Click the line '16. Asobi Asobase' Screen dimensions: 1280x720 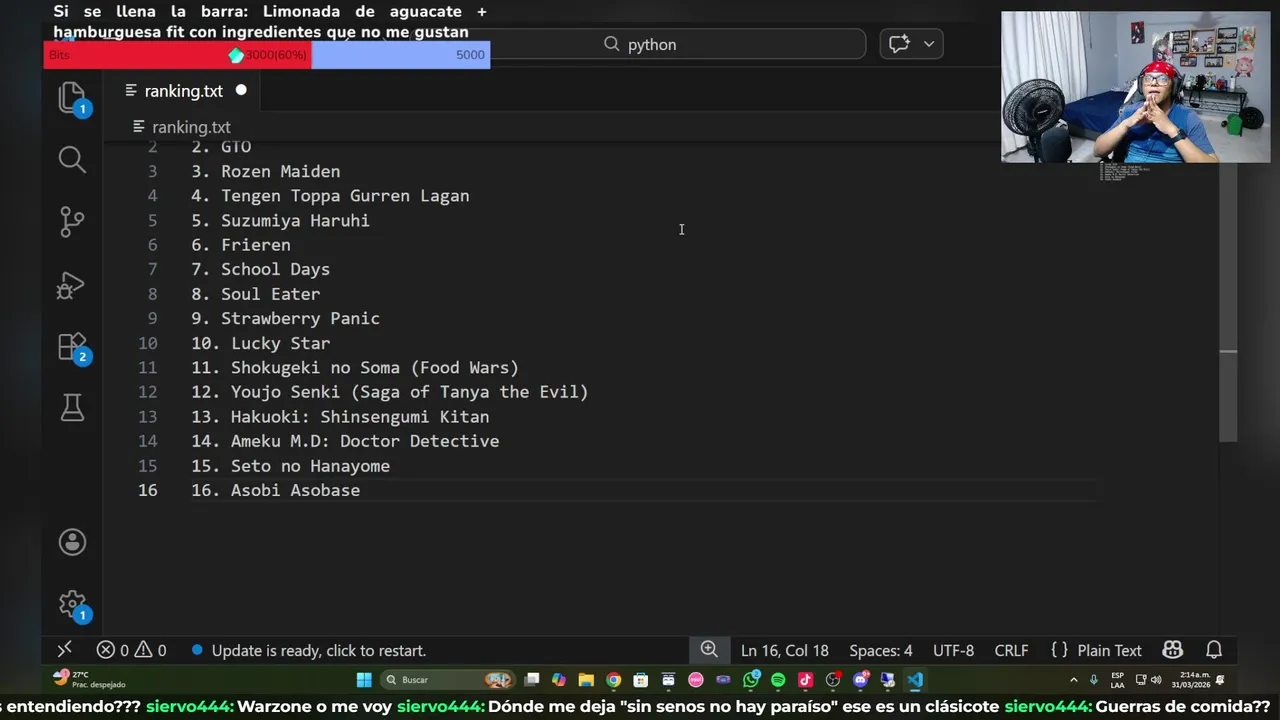(276, 490)
